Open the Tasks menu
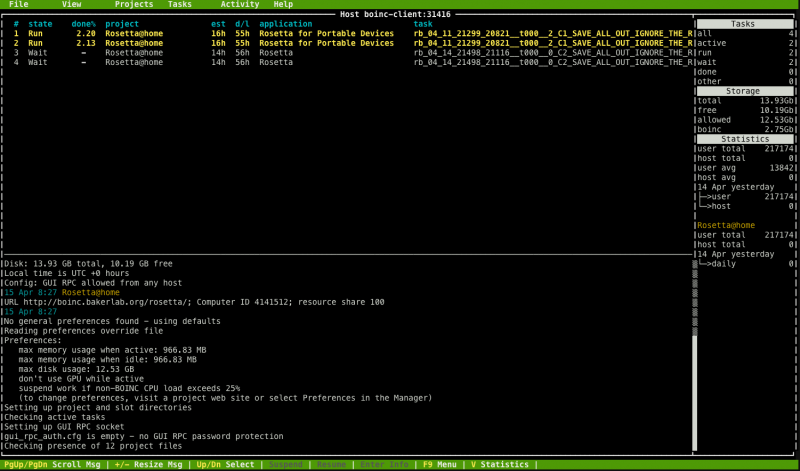800x471 pixels. (x=180, y=5)
